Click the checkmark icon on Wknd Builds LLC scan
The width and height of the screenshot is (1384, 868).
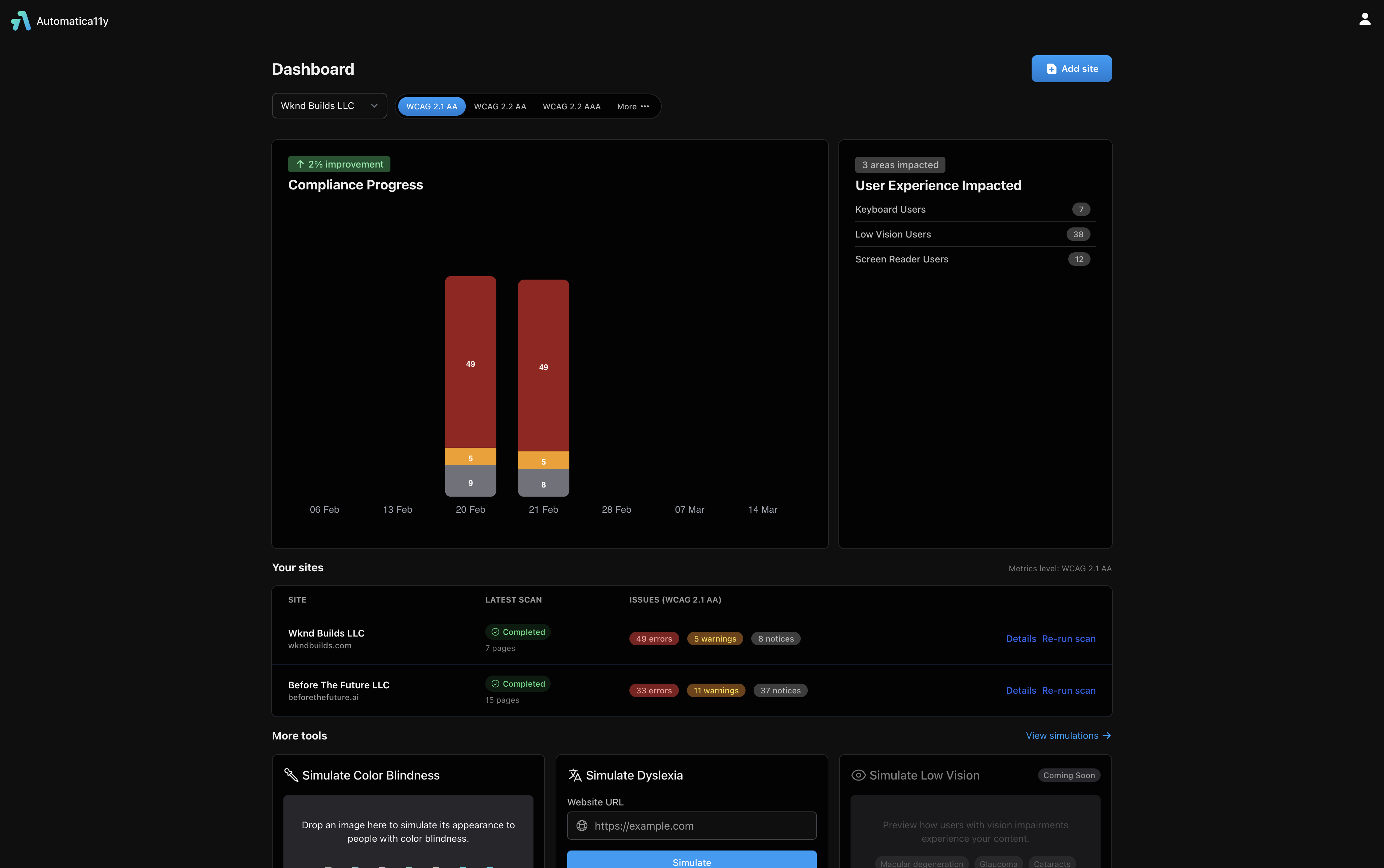[495, 631]
